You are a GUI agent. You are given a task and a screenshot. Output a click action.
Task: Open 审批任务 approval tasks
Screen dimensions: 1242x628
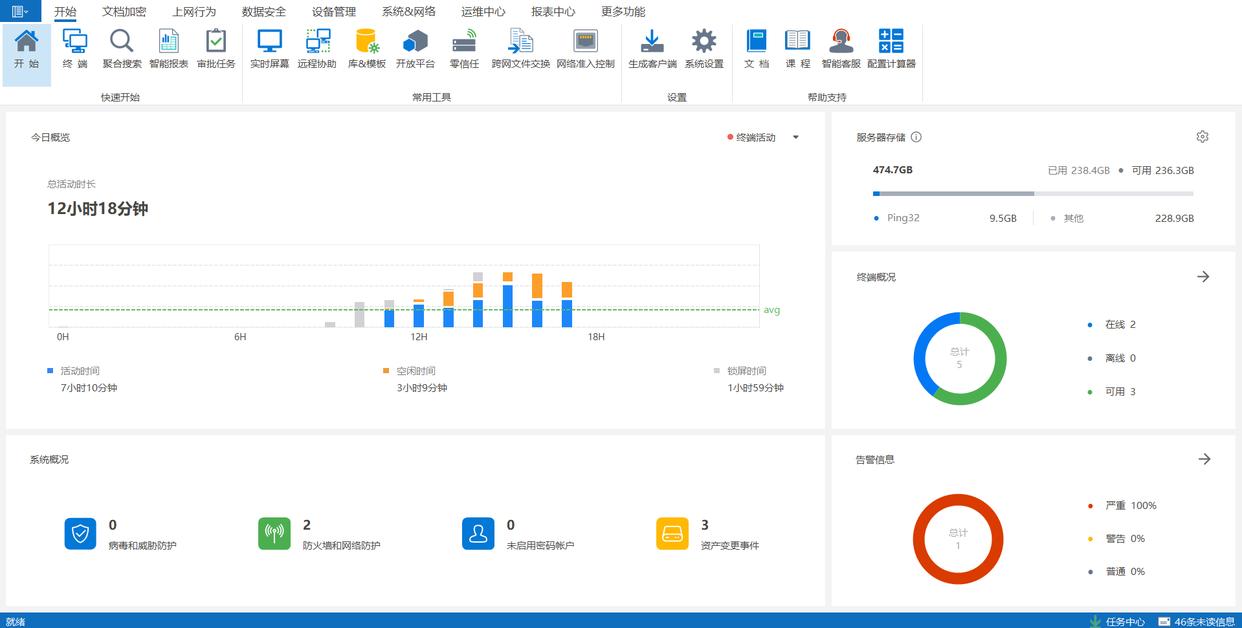click(216, 49)
